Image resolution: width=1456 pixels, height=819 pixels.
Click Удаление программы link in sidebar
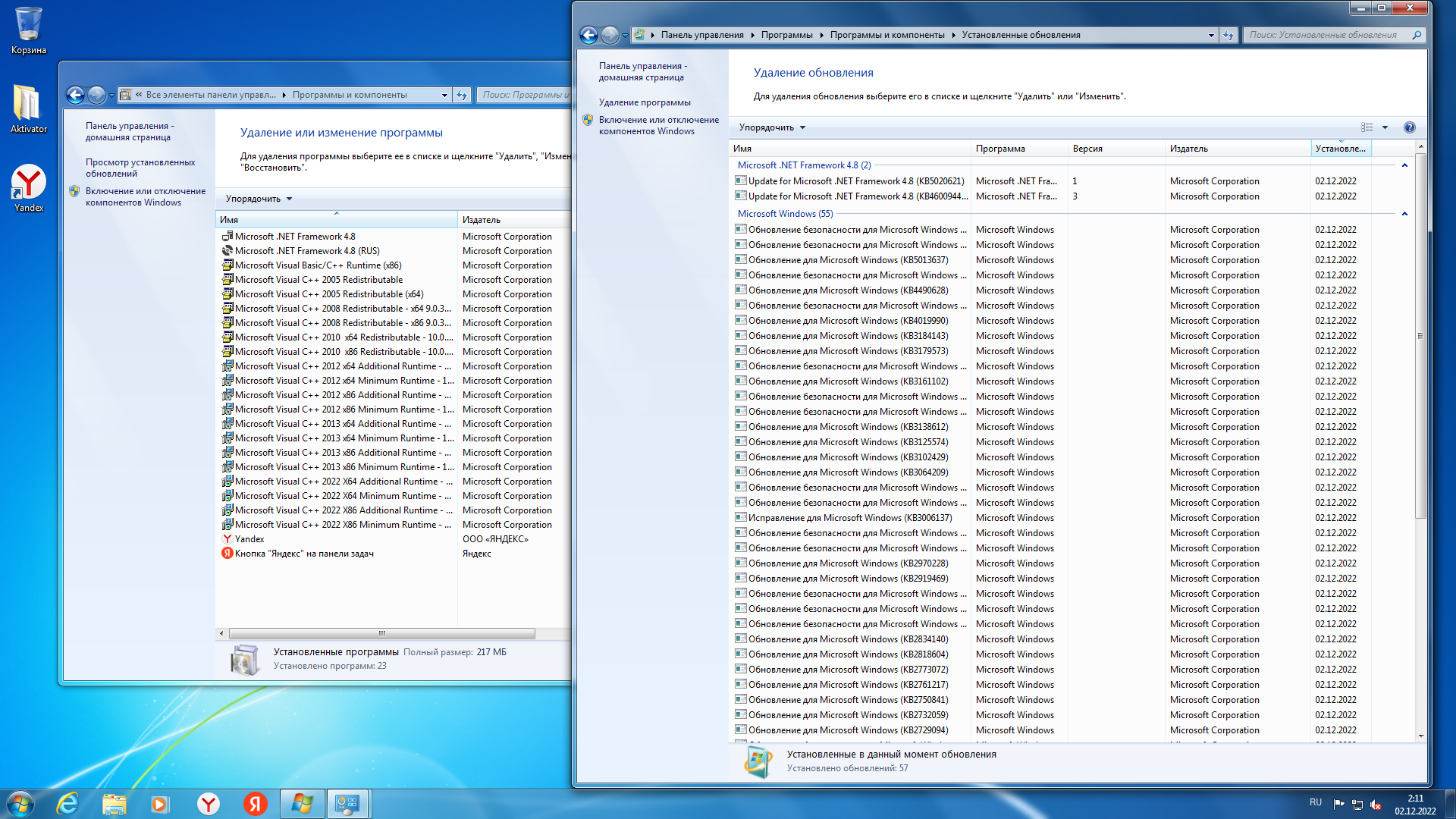pyautogui.click(x=645, y=102)
